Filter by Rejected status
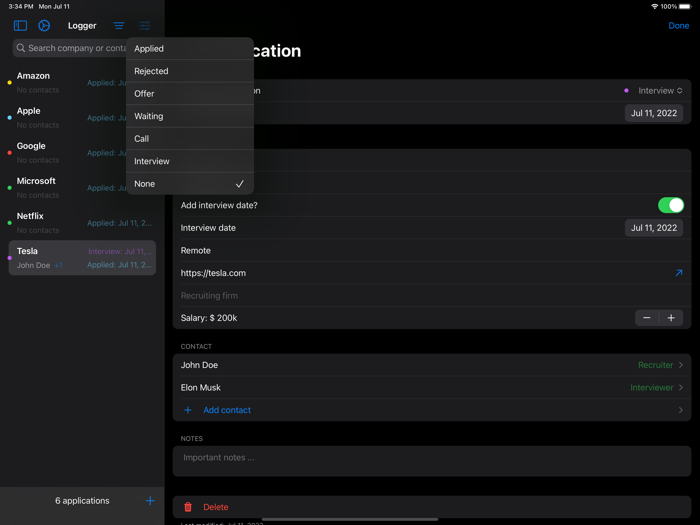700x525 pixels. [x=190, y=71]
